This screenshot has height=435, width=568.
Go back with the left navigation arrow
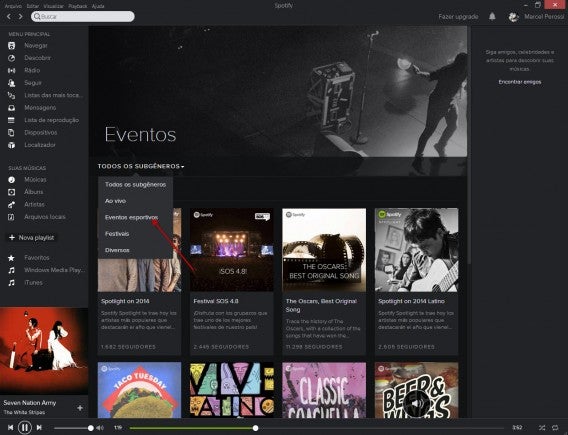coord(9,16)
